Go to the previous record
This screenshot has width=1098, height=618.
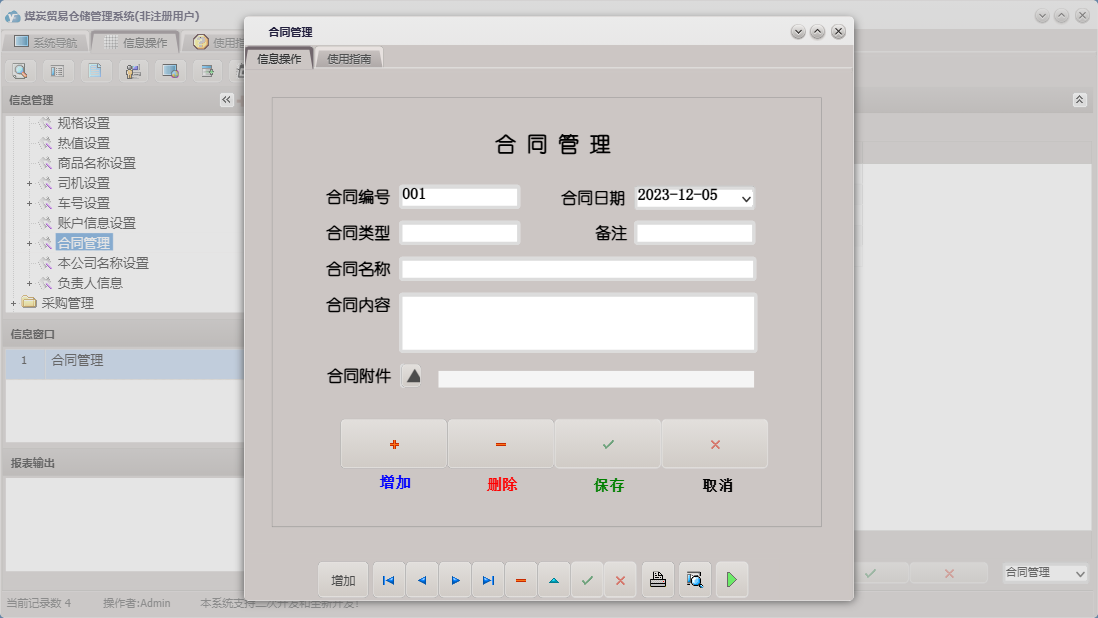coord(421,580)
